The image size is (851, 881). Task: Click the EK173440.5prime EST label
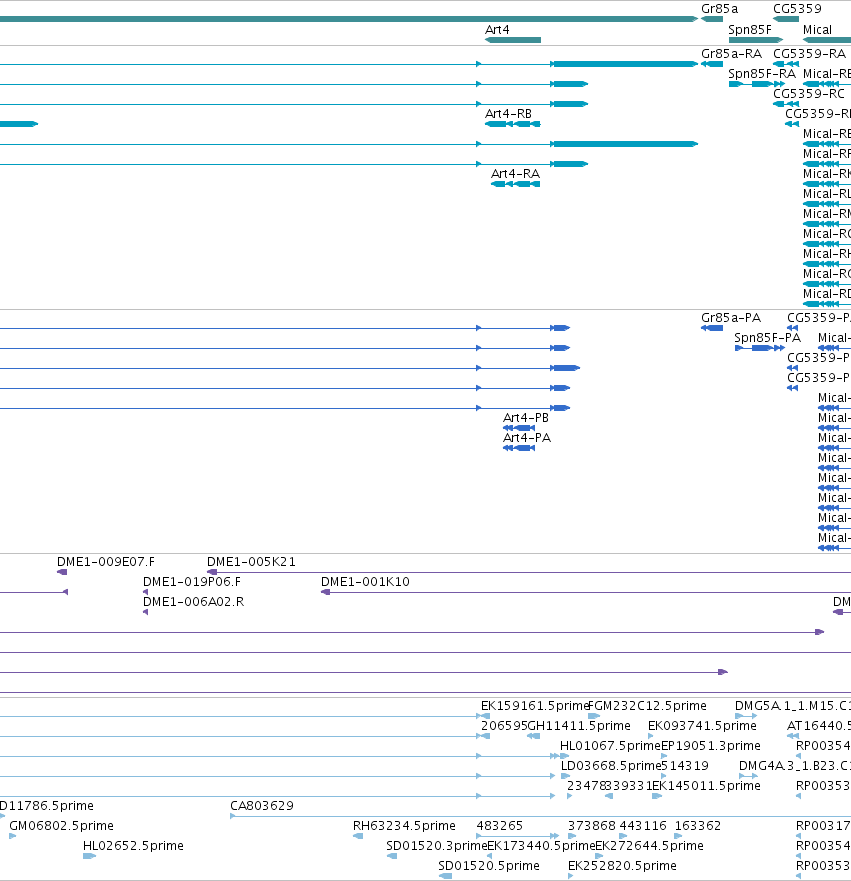click(541, 846)
